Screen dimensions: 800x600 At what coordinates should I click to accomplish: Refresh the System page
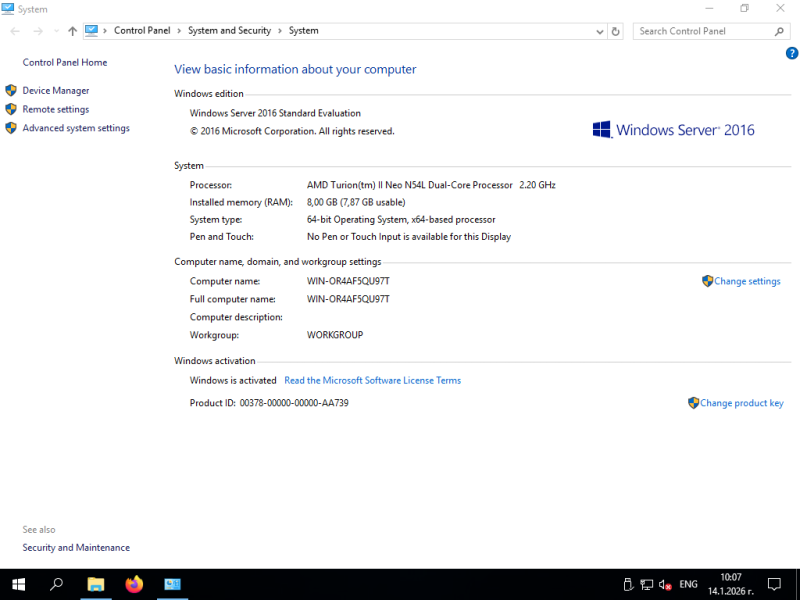point(615,31)
